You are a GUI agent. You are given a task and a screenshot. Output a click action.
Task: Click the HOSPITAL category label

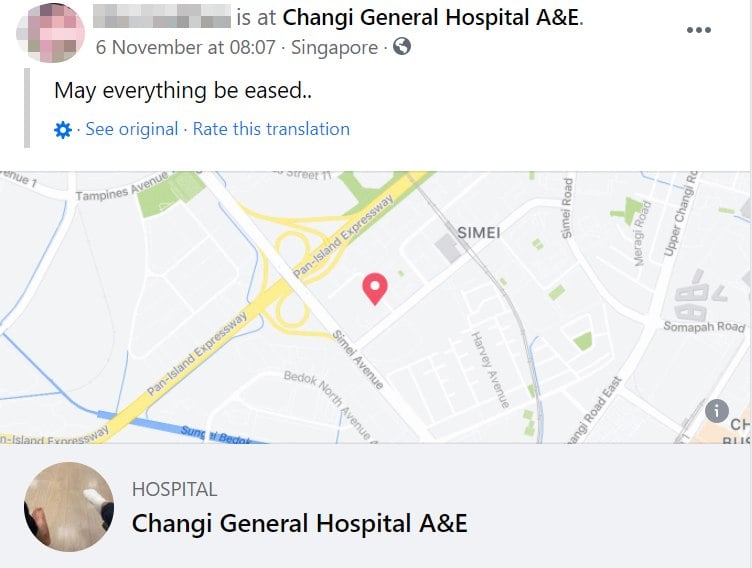point(174,489)
